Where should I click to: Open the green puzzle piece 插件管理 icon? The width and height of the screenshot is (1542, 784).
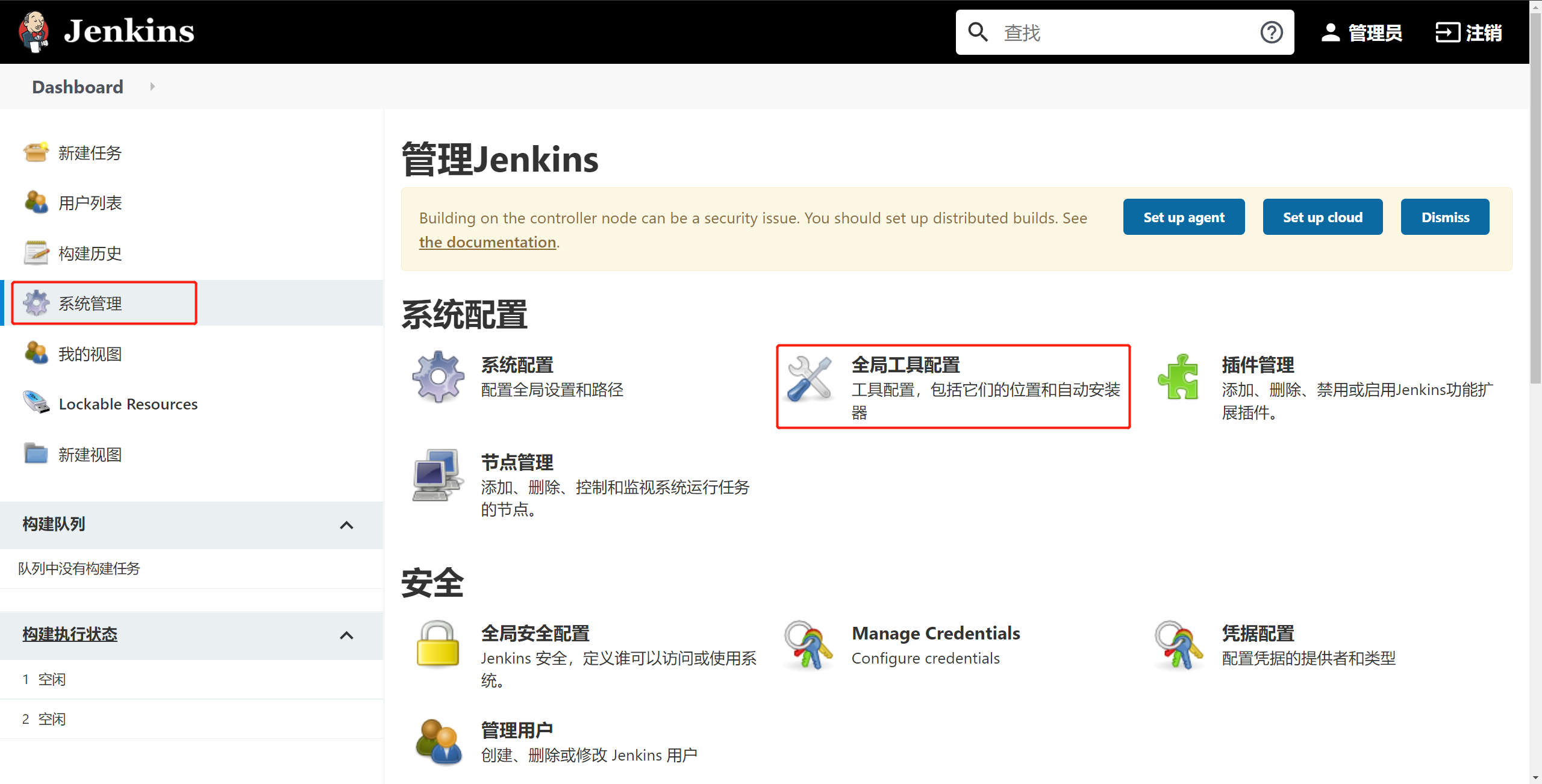(1178, 377)
